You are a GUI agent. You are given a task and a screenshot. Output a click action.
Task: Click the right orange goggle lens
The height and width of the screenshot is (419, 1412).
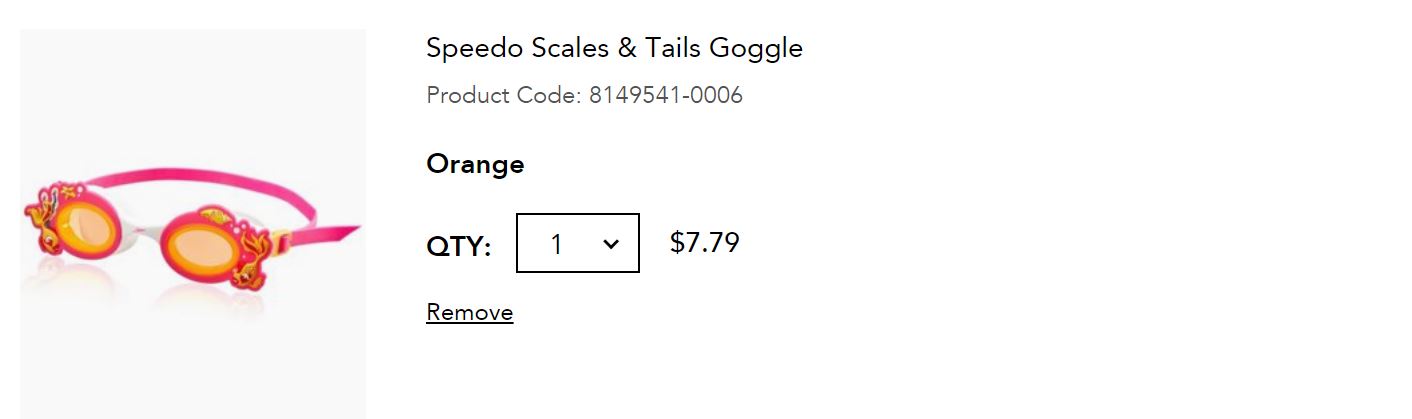pos(199,245)
